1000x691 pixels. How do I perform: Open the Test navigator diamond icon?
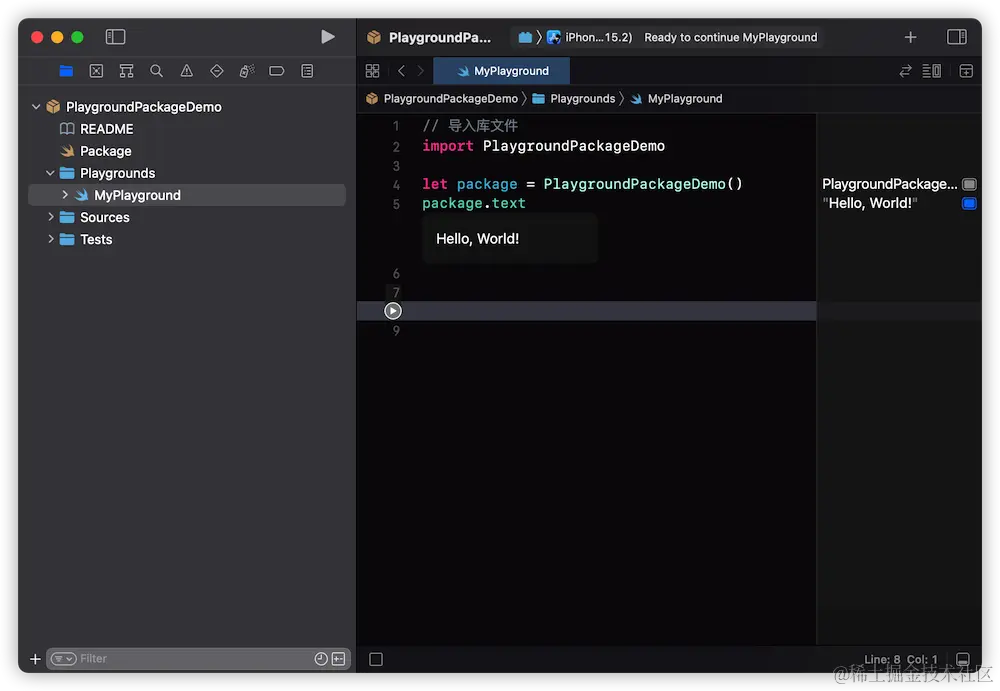tap(217, 71)
